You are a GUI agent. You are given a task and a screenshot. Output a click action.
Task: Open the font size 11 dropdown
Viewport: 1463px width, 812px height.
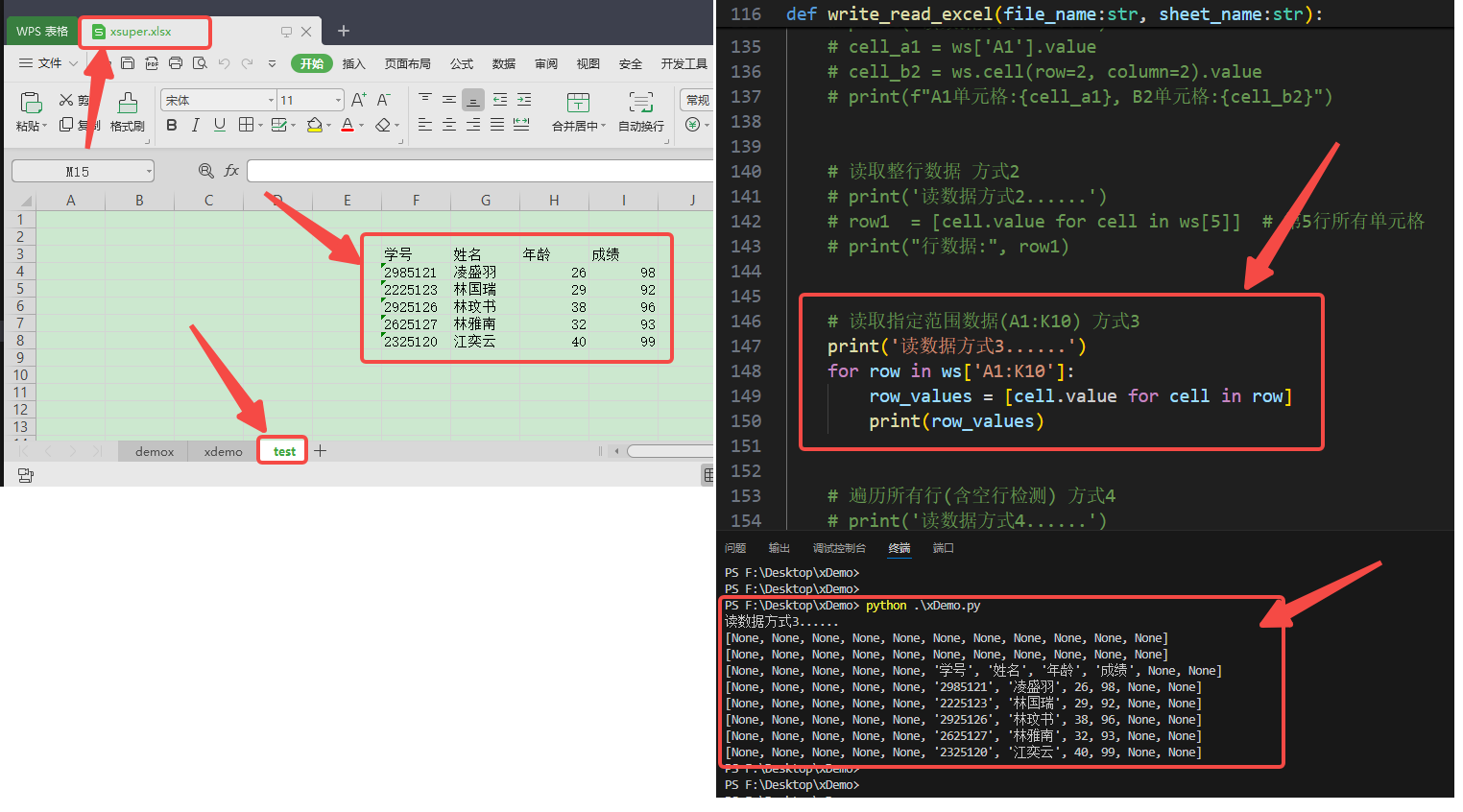338,100
